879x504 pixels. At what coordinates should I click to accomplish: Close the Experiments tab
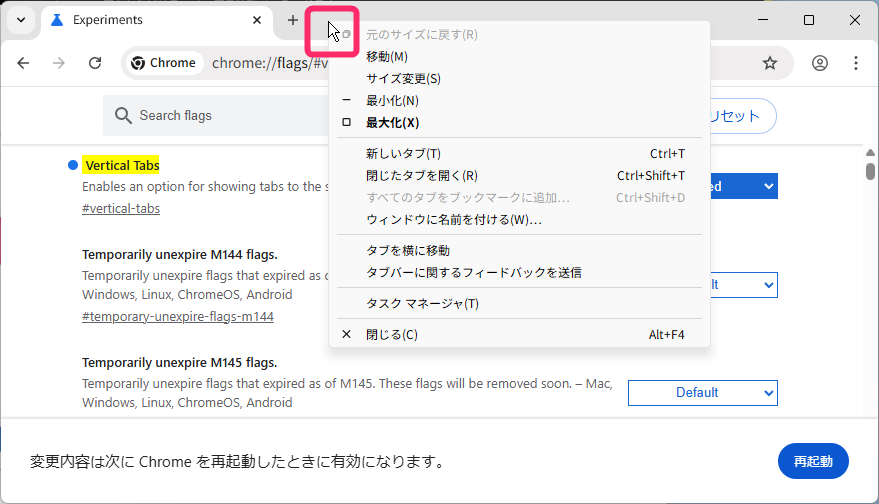pos(257,20)
